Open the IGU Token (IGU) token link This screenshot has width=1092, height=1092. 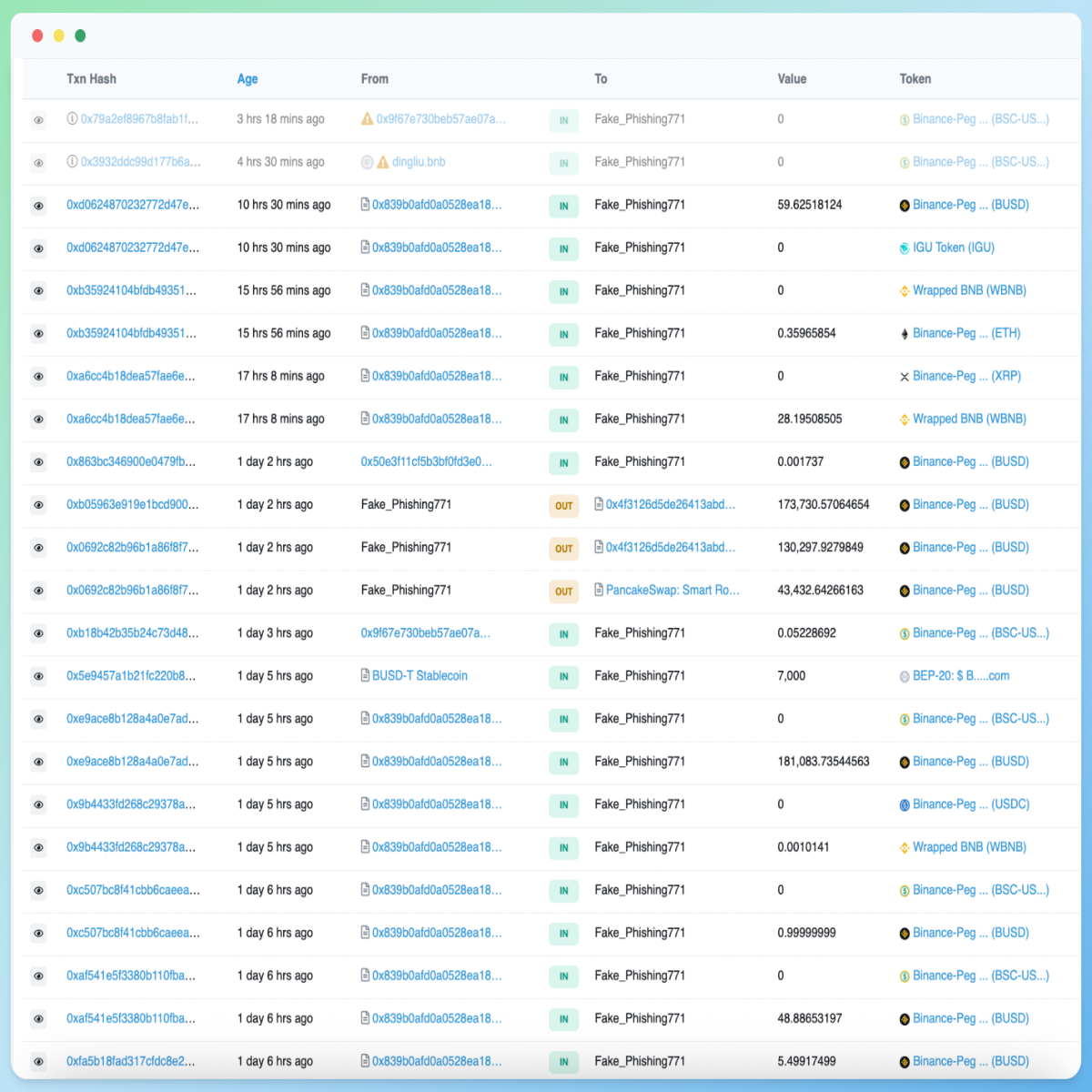tap(954, 248)
